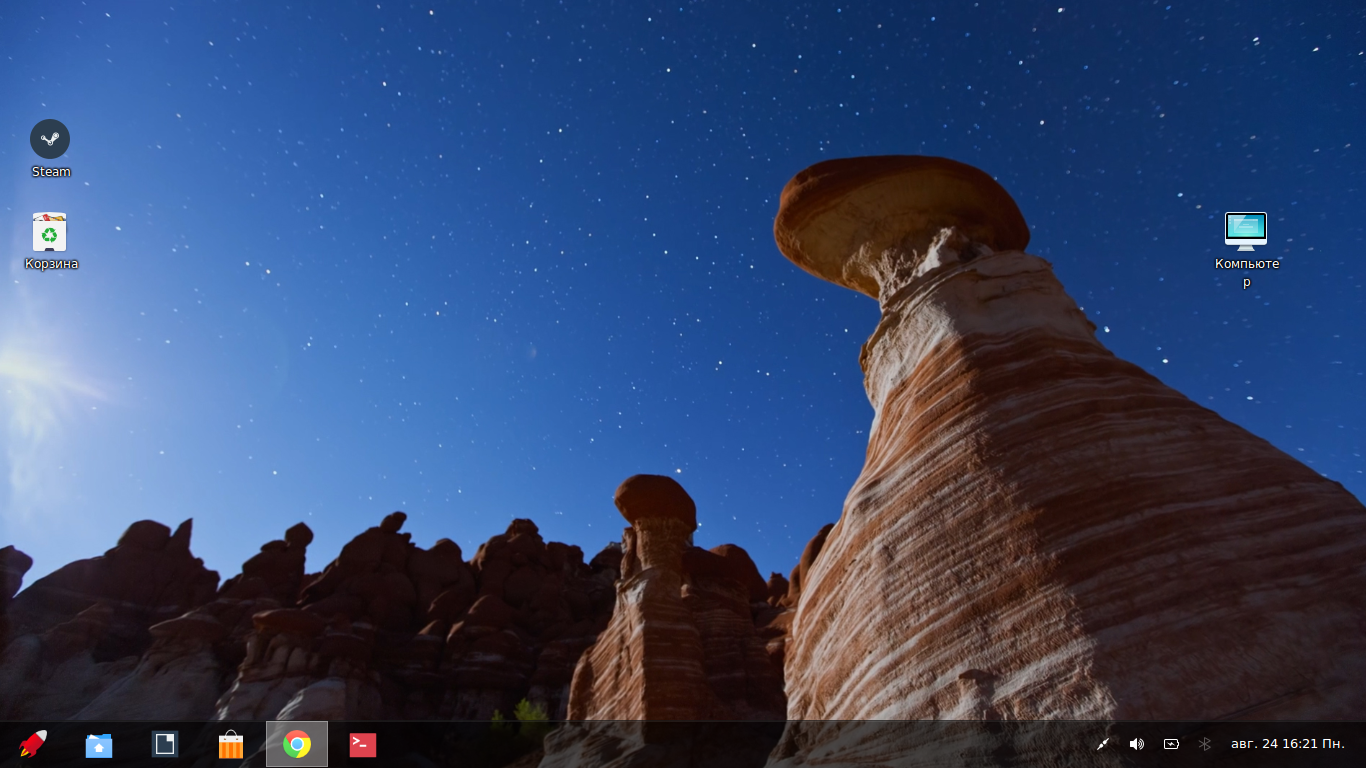
Task: Open the network connection tray icon
Action: coord(1102,744)
